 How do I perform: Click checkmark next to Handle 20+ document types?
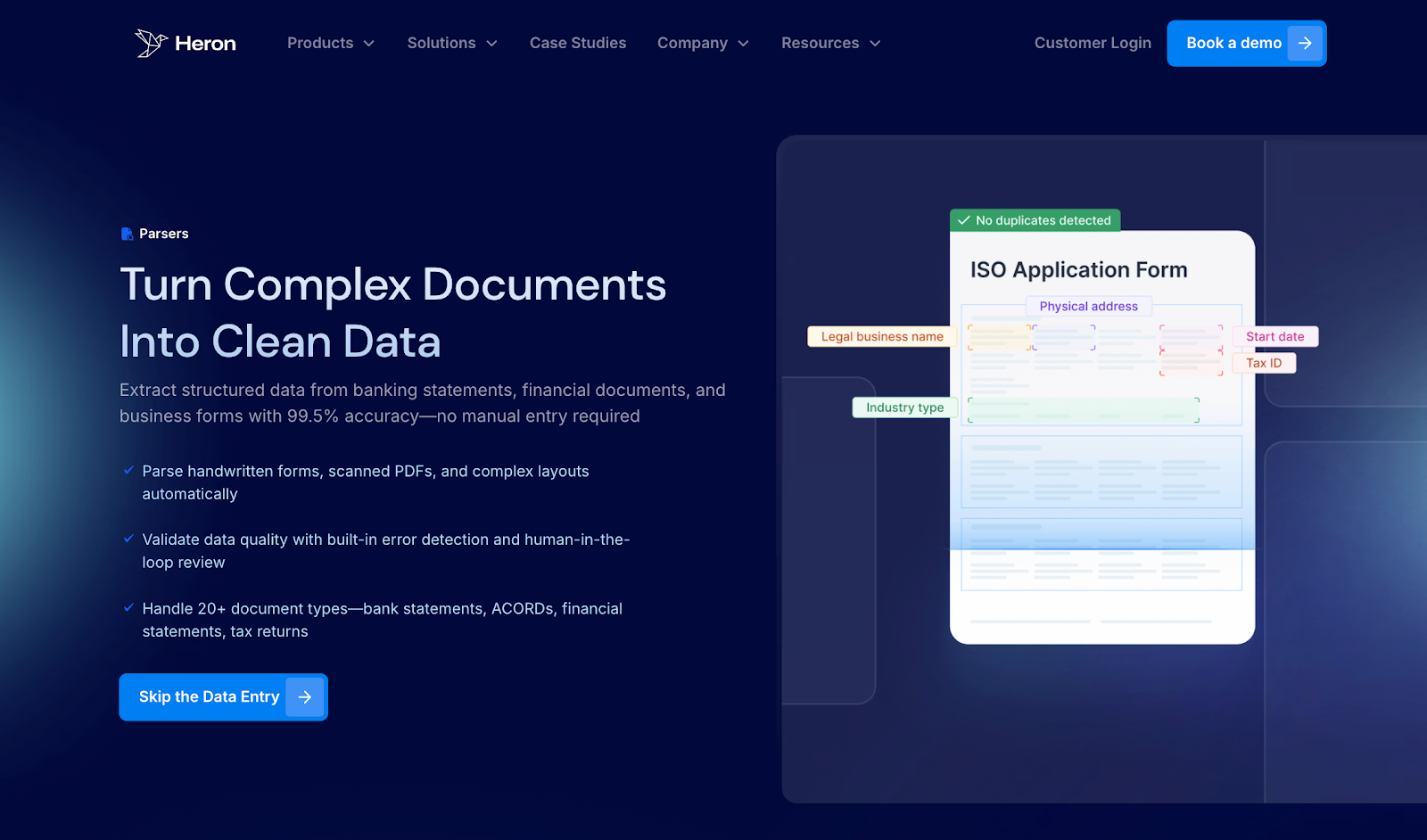(x=128, y=607)
